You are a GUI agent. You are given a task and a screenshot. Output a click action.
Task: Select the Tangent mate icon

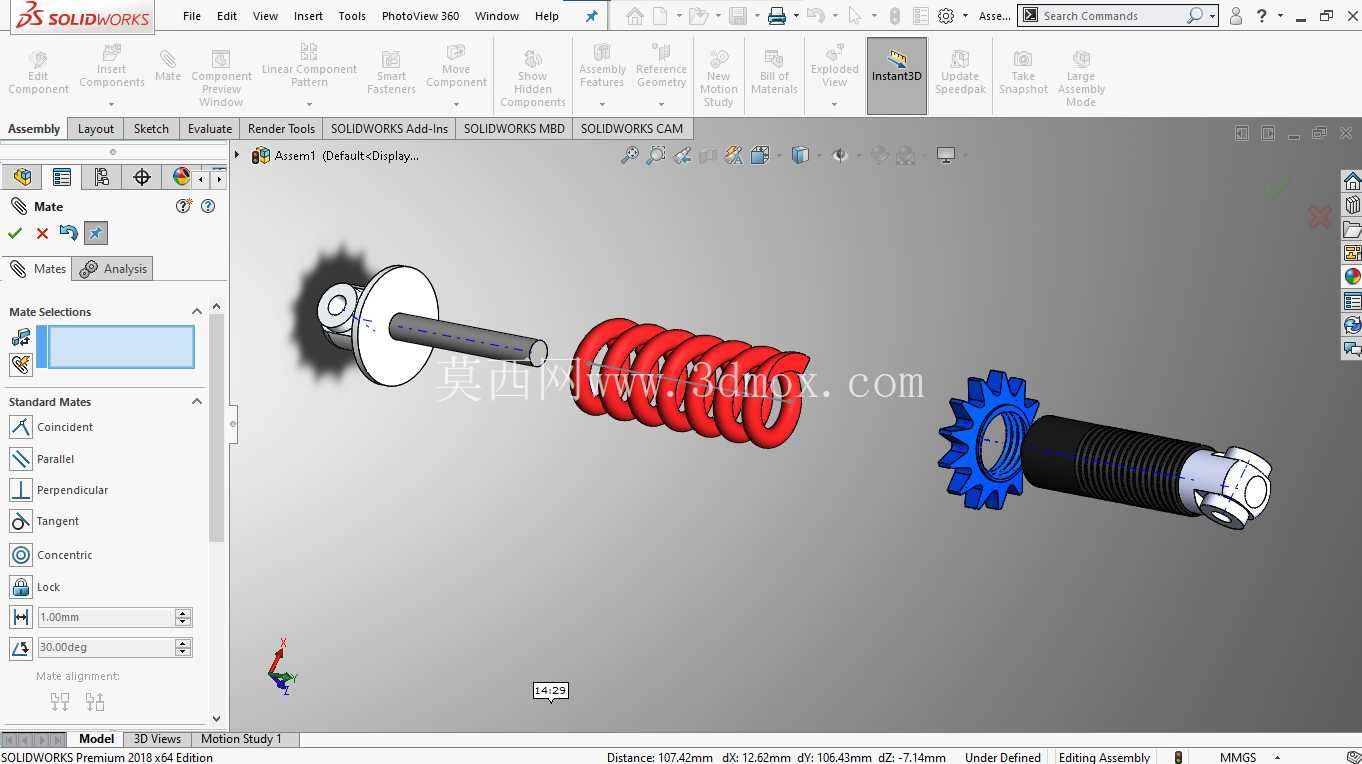point(21,521)
